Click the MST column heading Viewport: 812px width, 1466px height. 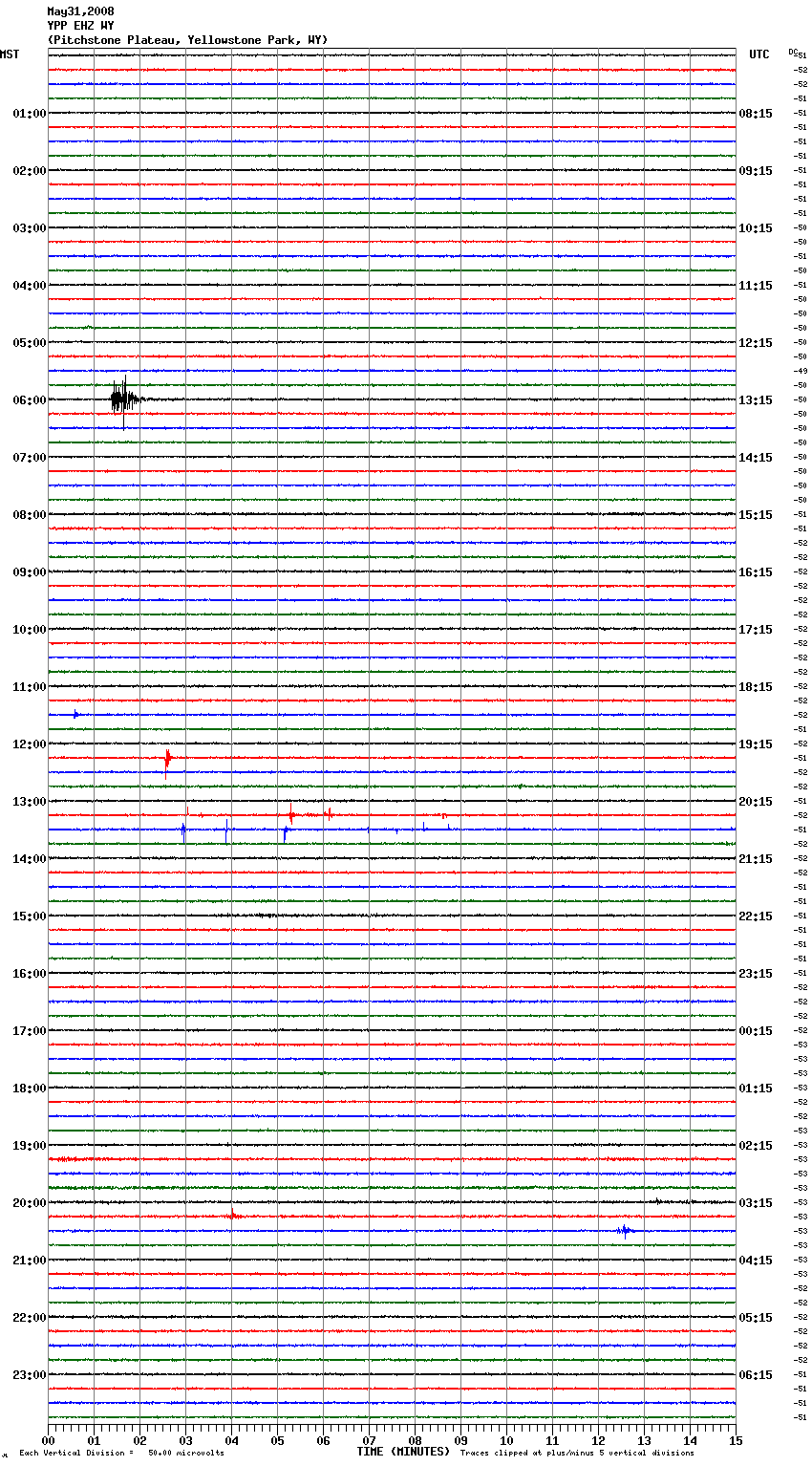click(x=10, y=54)
